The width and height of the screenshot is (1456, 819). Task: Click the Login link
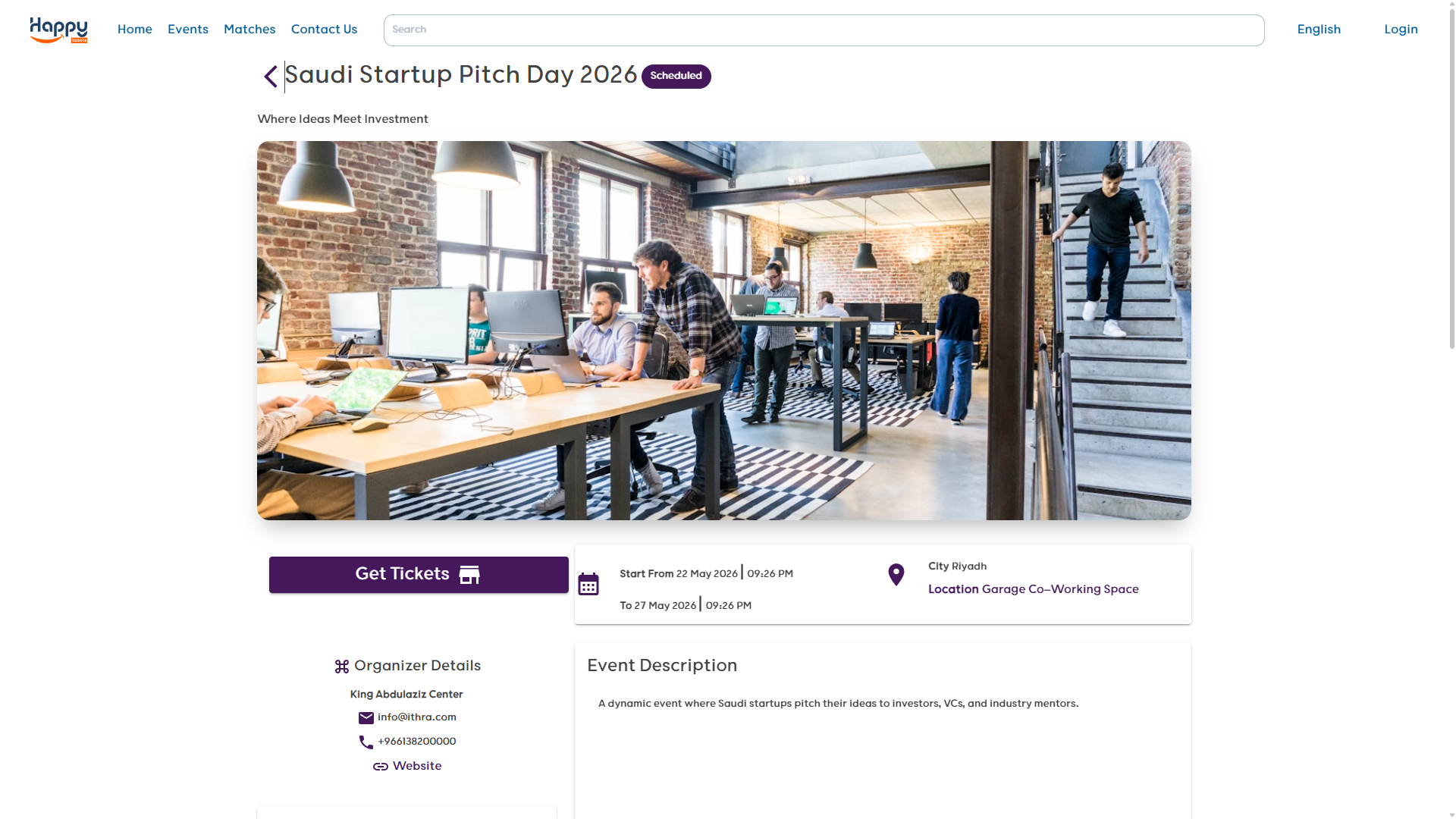[x=1401, y=30]
